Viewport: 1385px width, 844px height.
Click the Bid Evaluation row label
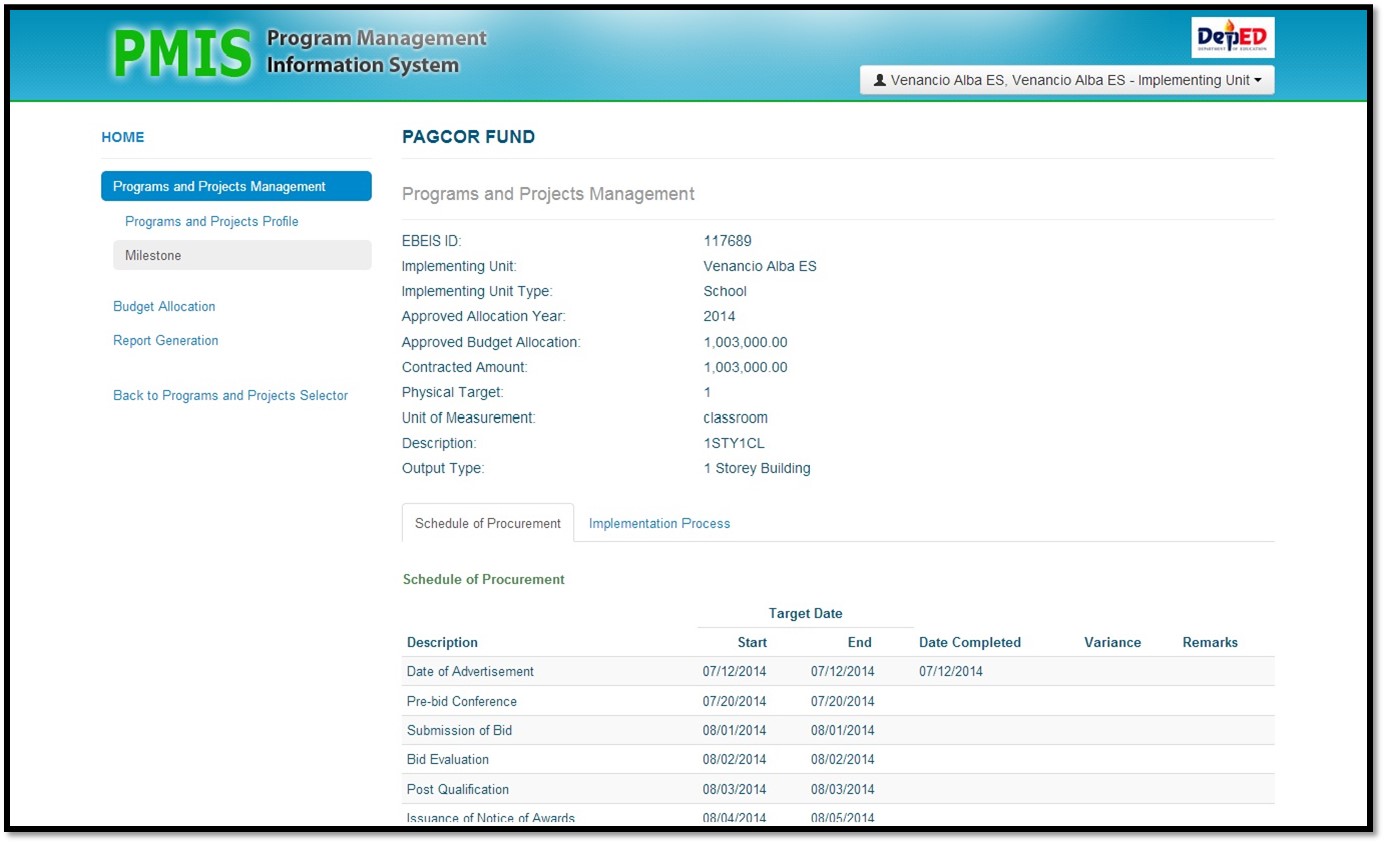(448, 759)
